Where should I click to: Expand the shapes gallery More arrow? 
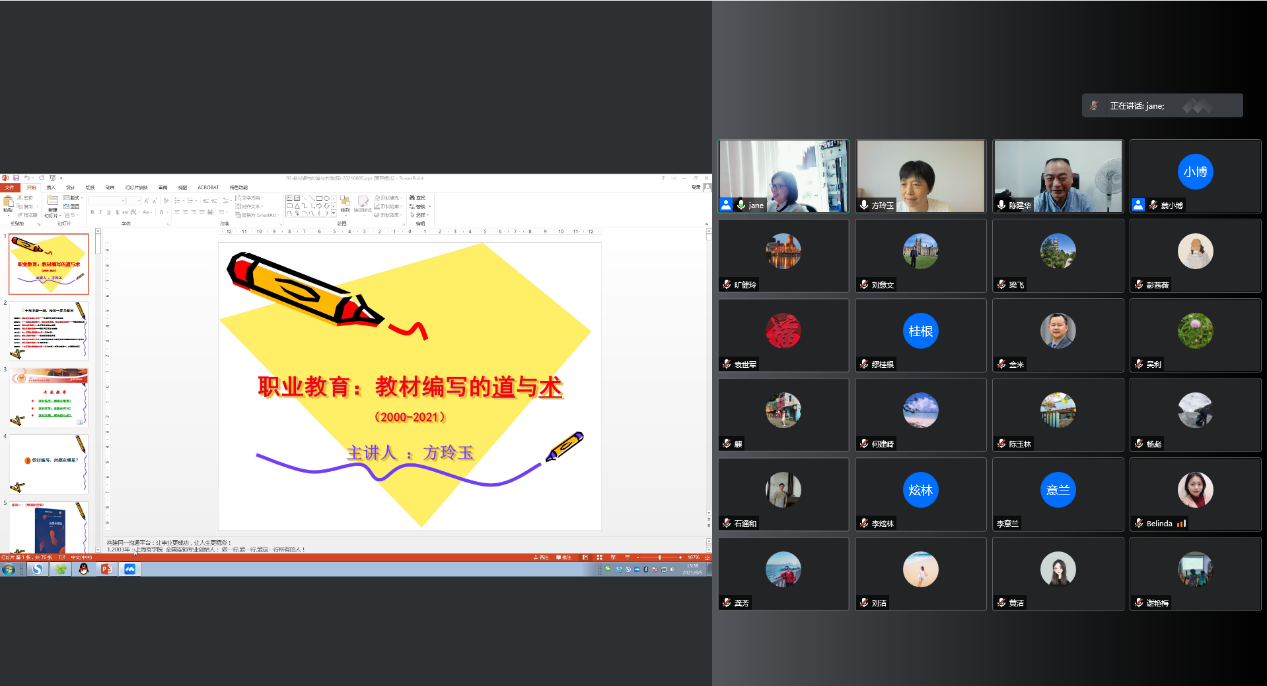332,214
